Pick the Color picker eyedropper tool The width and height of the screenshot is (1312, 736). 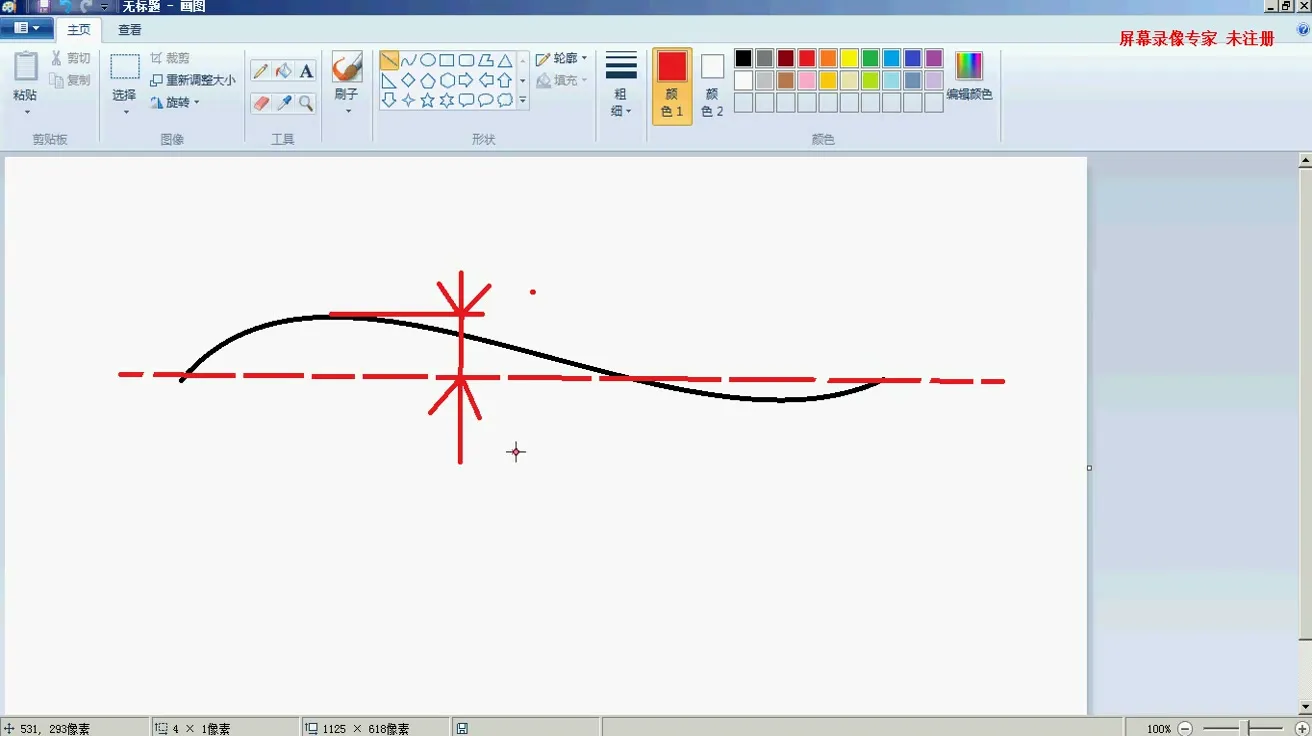click(x=284, y=103)
